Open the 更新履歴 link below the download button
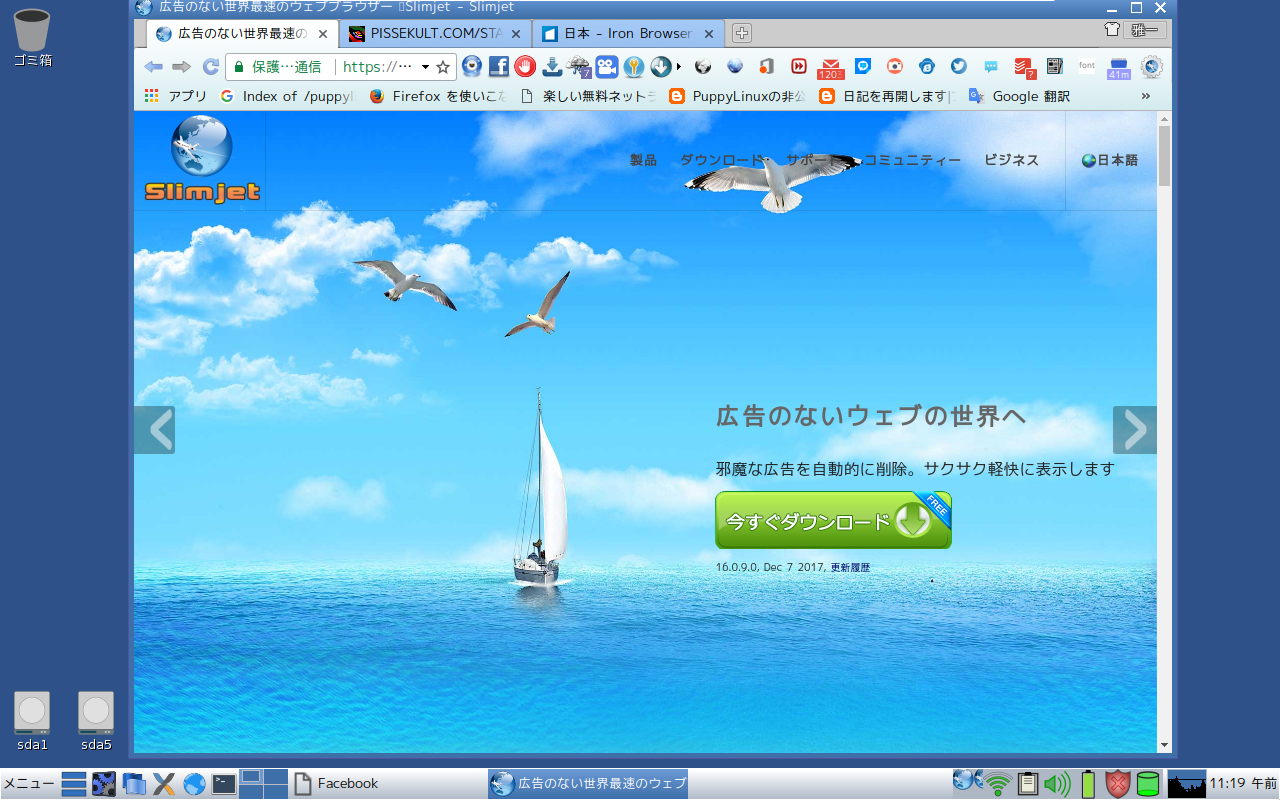The image size is (1280, 800). pyautogui.click(x=851, y=568)
